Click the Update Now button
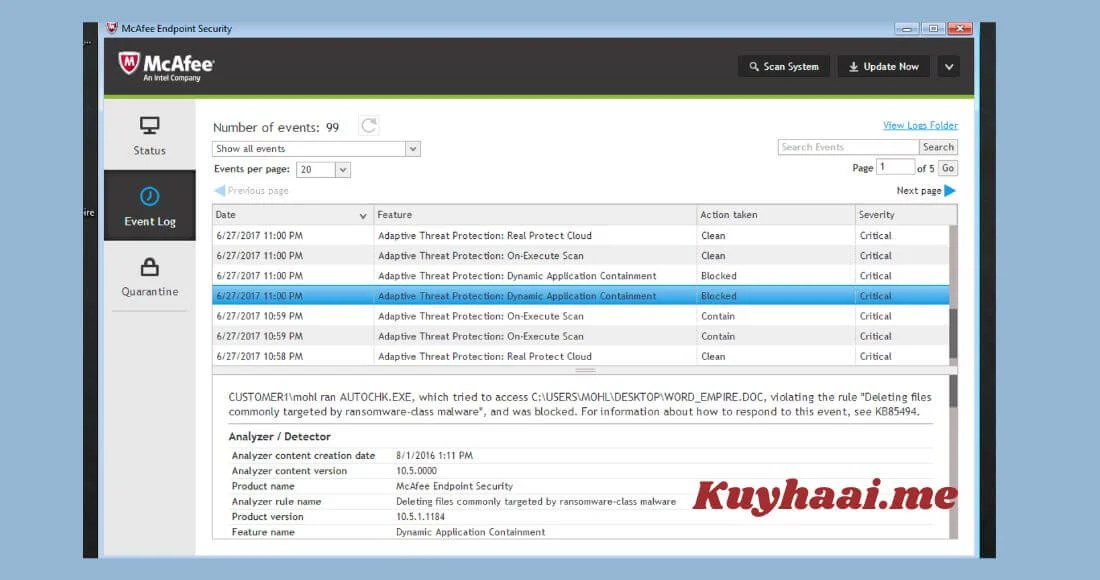The height and width of the screenshot is (580, 1100). point(883,67)
